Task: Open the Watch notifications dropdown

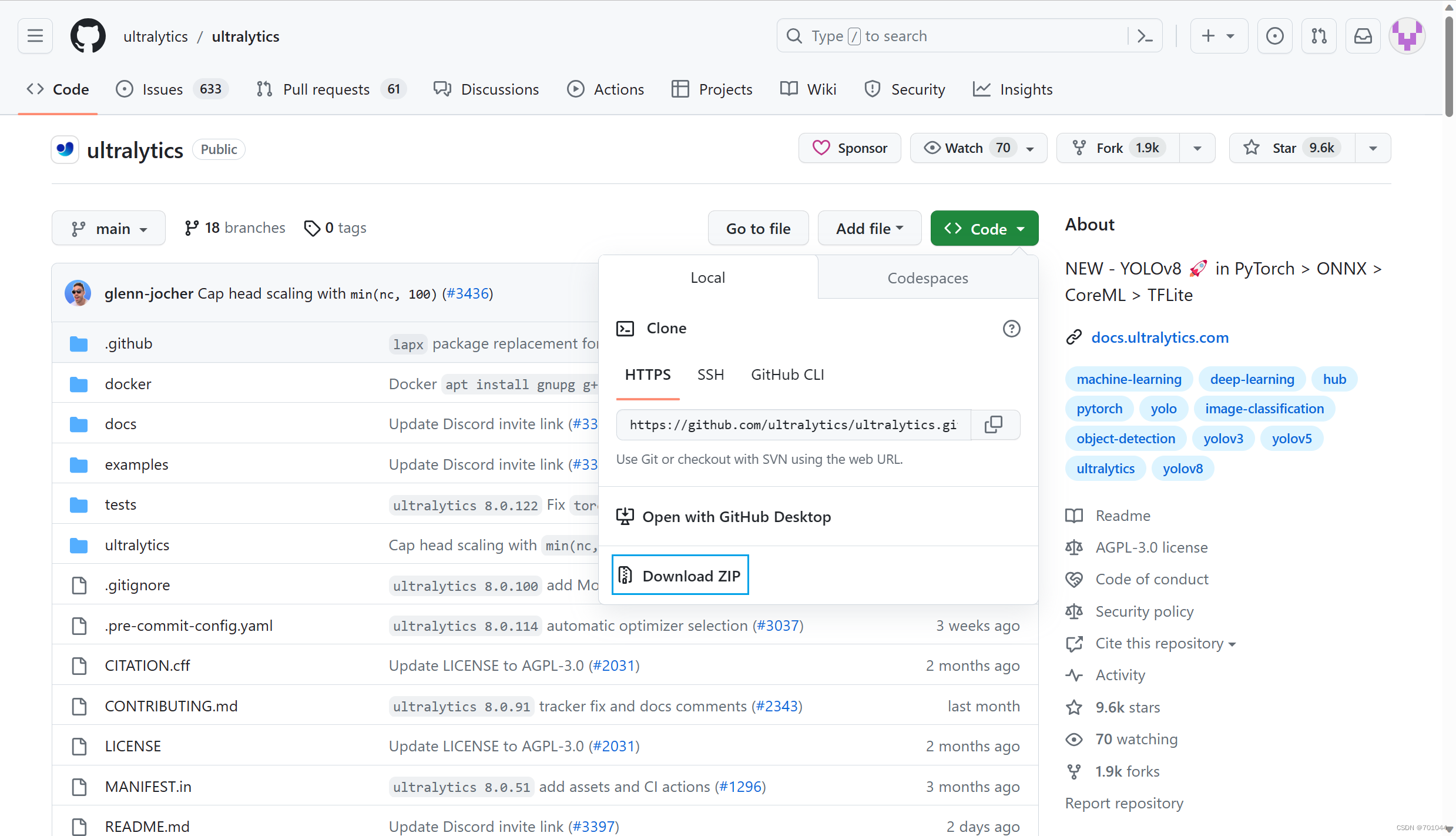Action: click(978, 148)
